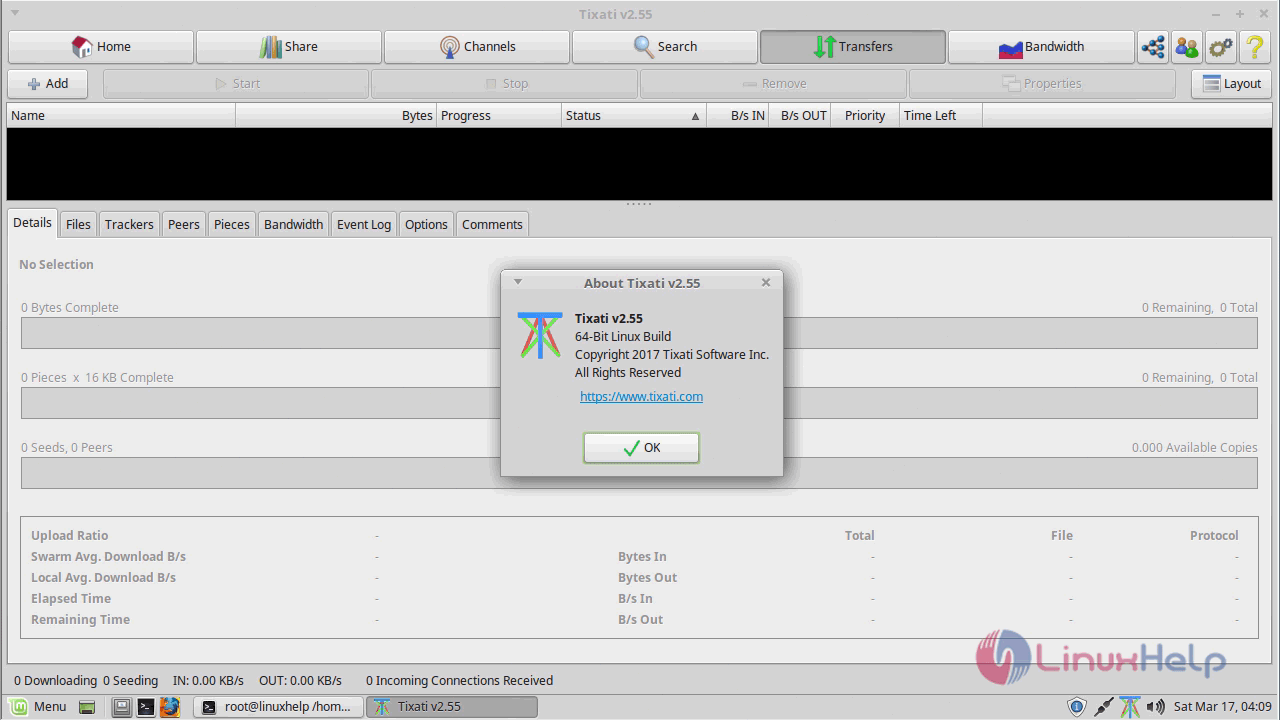Sort transfers by Priority column

coord(866,116)
